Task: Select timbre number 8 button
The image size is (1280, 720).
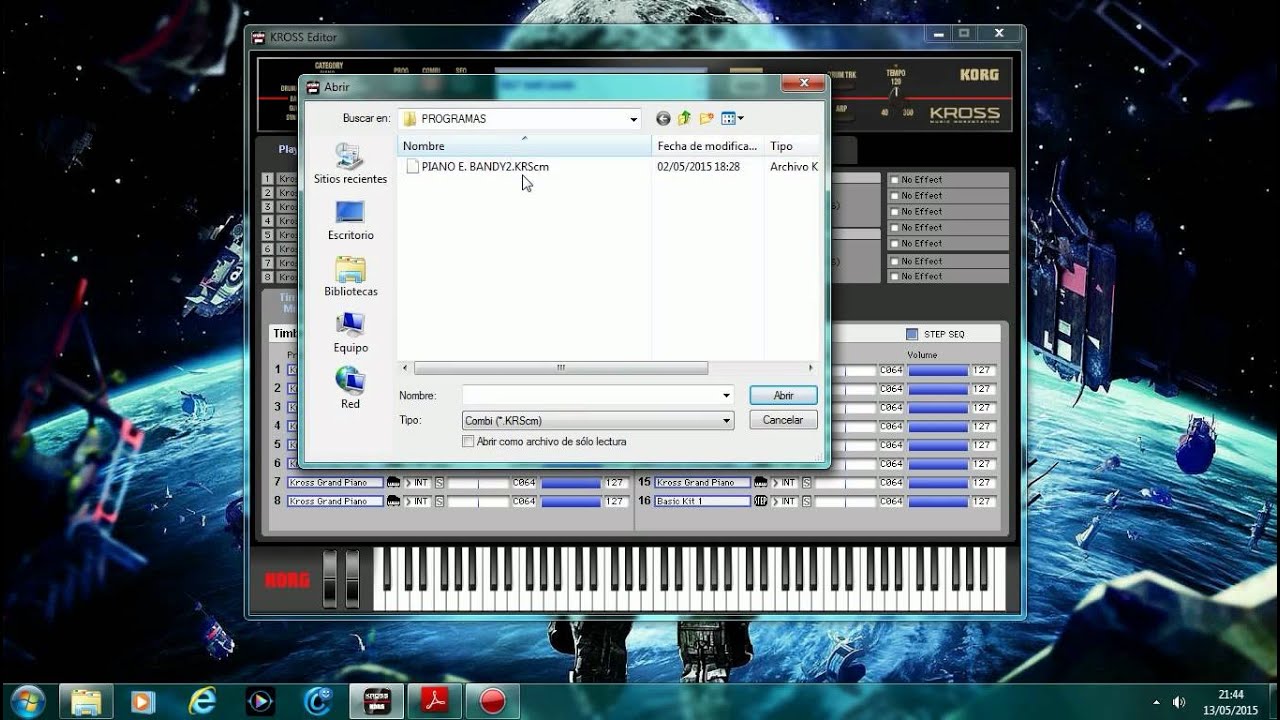Action: click(268, 277)
